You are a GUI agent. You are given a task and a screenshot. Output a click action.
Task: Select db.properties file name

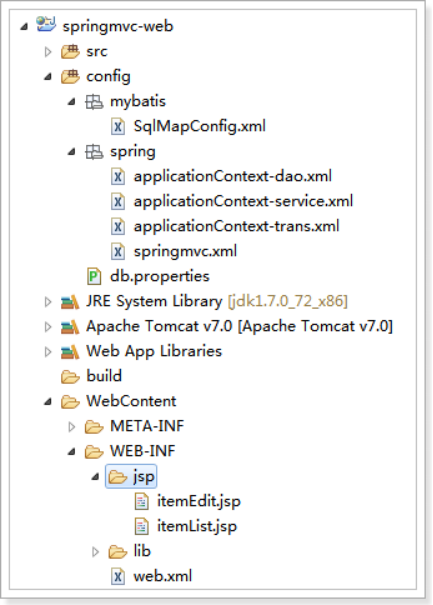coord(160,277)
